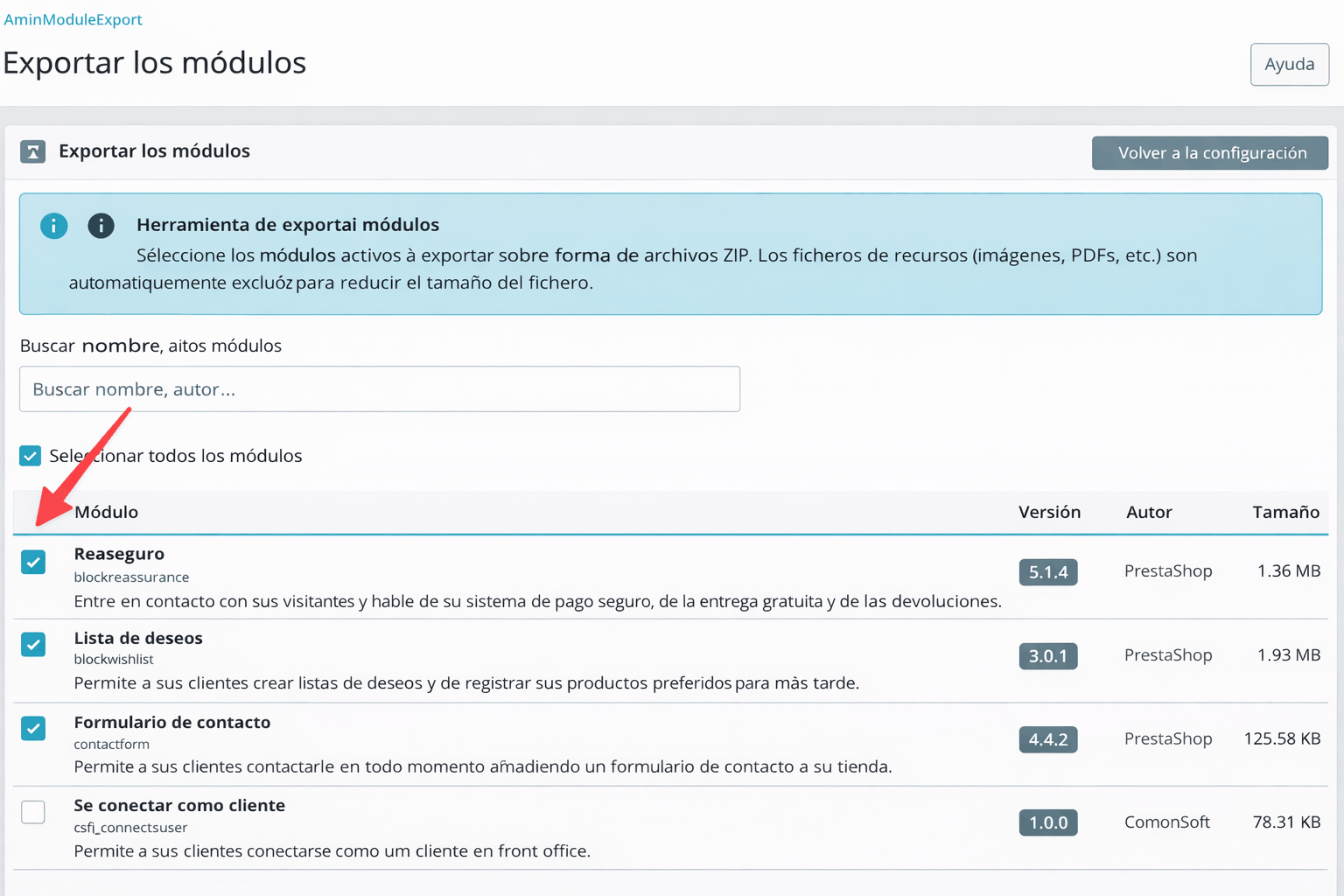Click the 1.0.0 version badge
1344x896 pixels.
(x=1047, y=822)
